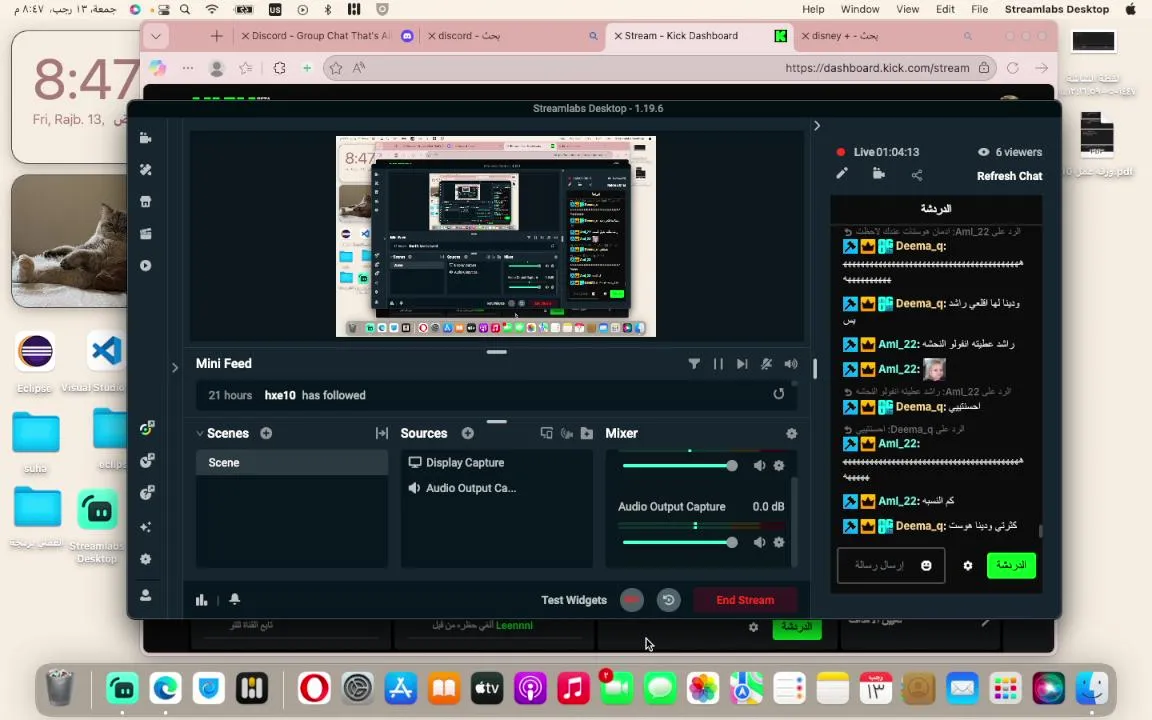Add a new scene with the plus icon
The image size is (1152, 720).
coord(266,433)
